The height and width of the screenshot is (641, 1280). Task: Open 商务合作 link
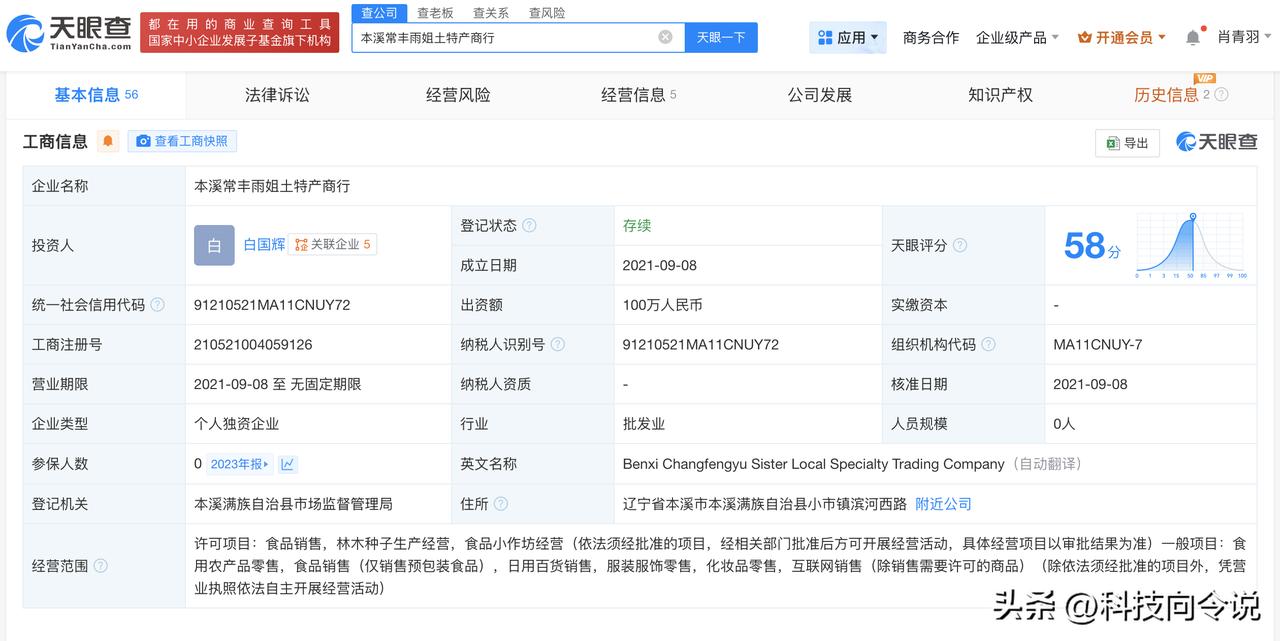[931, 37]
